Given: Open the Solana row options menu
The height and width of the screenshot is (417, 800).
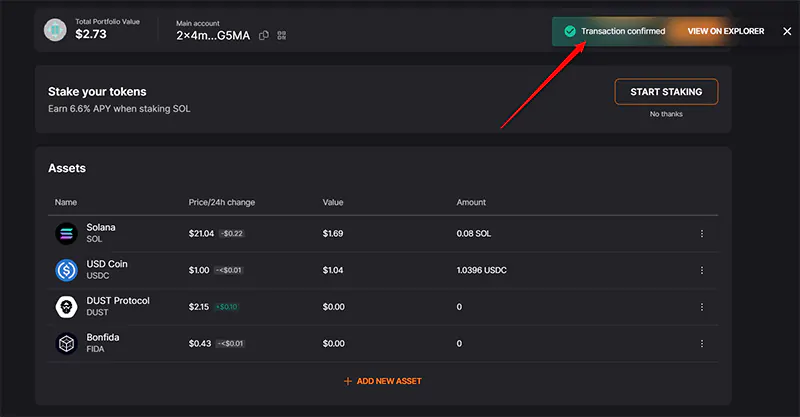Looking at the screenshot, I should [702, 233].
